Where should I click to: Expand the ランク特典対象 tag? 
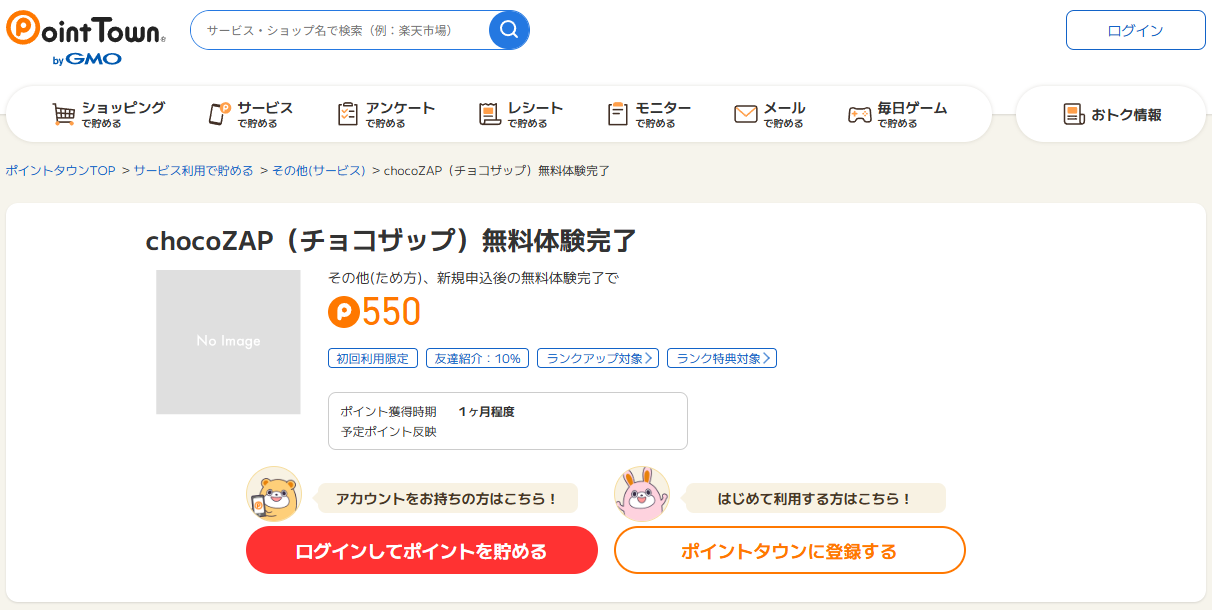coord(722,358)
